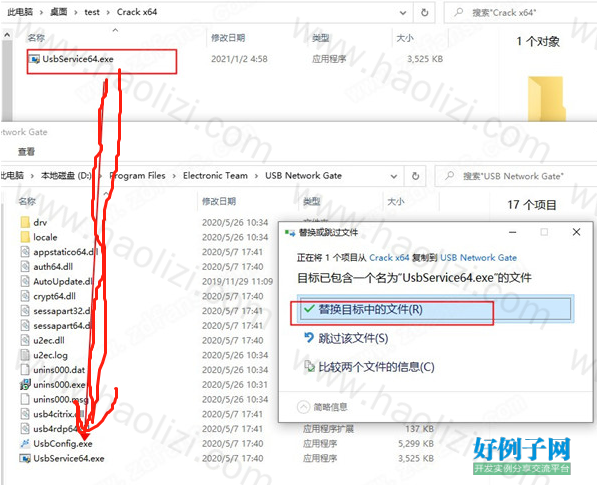Click the unins000.msg file icon
This screenshot has height=485, width=597.
(25, 399)
